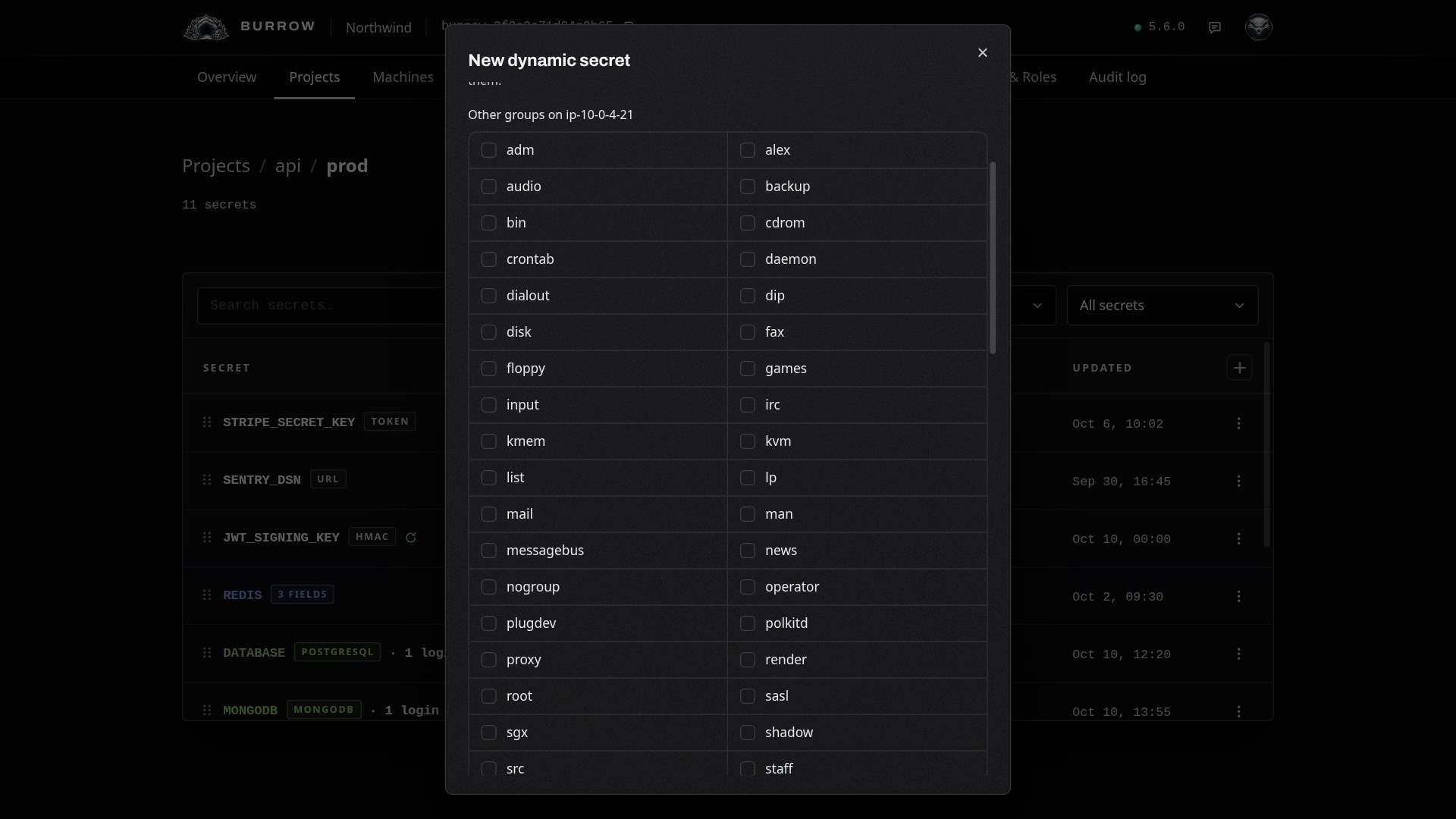Check the backup group checkbox
The image size is (1456, 819).
748,187
